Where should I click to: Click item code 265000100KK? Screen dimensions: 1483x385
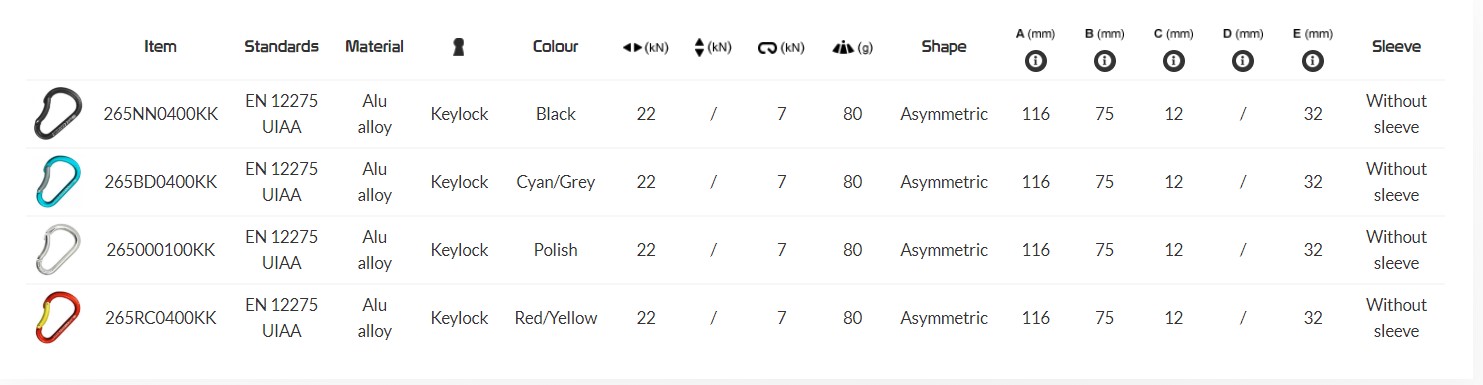[161, 250]
